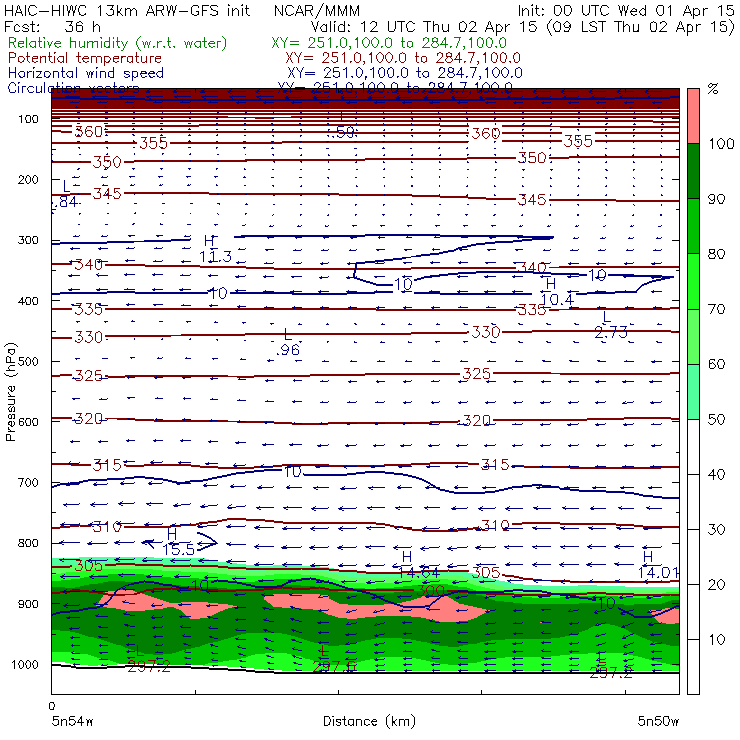This screenshot has width=740, height=740.
Task: Click the '5n54w' start coordinate label
Action: tap(73, 721)
